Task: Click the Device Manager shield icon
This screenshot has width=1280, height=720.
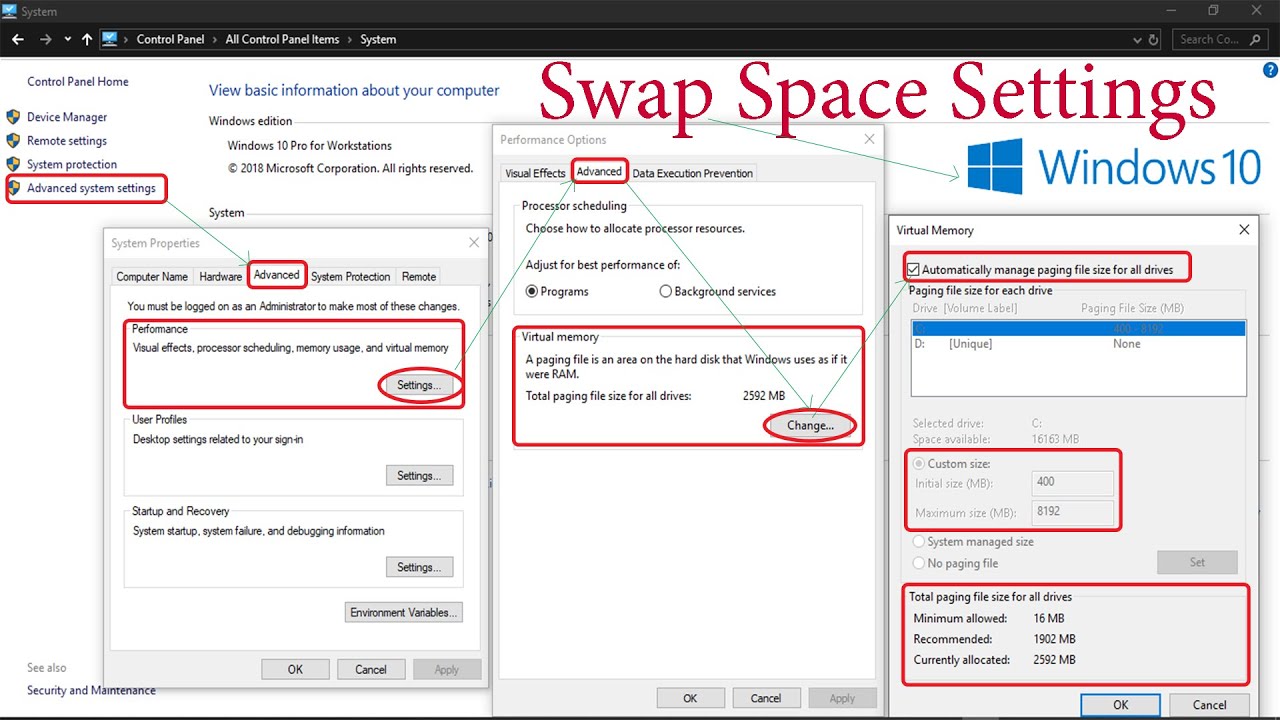Action: 13,117
